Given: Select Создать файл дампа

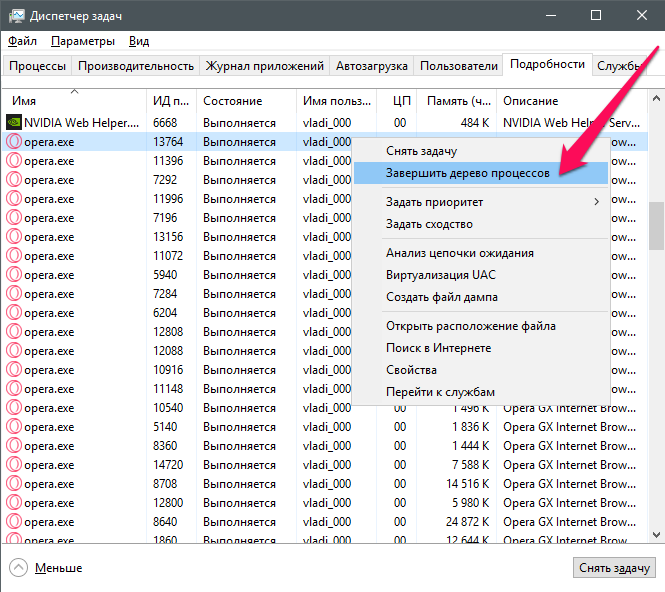Looking at the screenshot, I should pos(481,297).
